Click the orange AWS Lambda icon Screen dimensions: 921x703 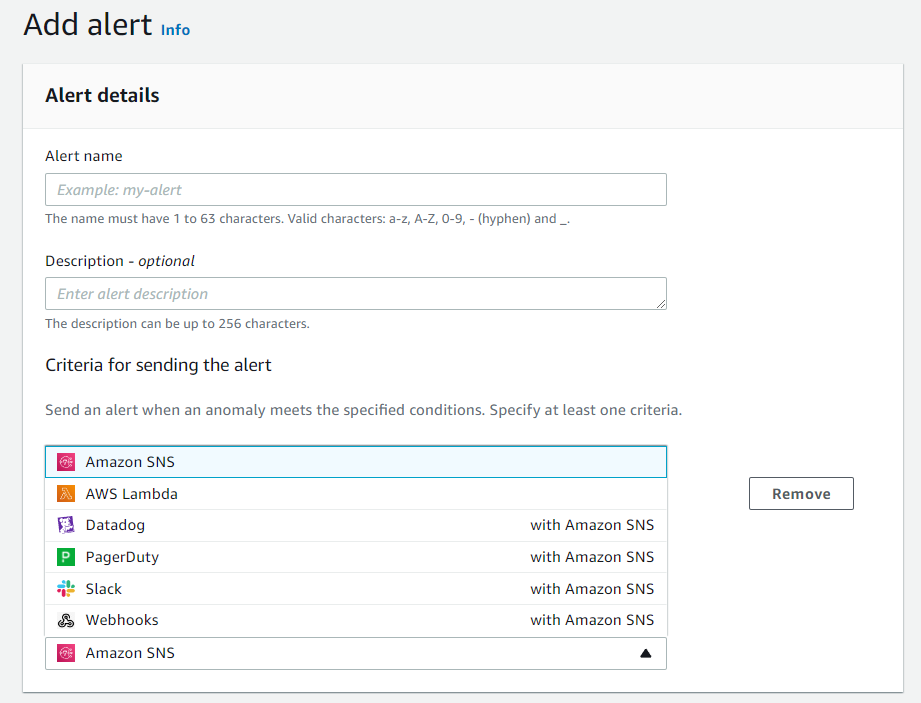coord(66,493)
